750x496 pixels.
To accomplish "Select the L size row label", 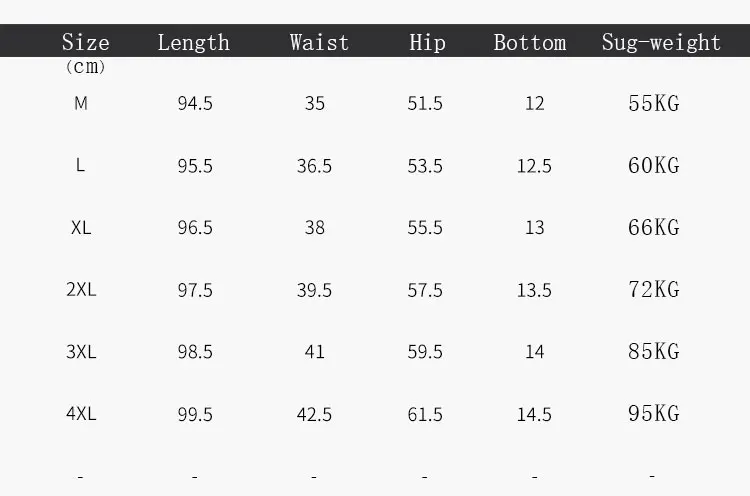I will coord(80,165).
